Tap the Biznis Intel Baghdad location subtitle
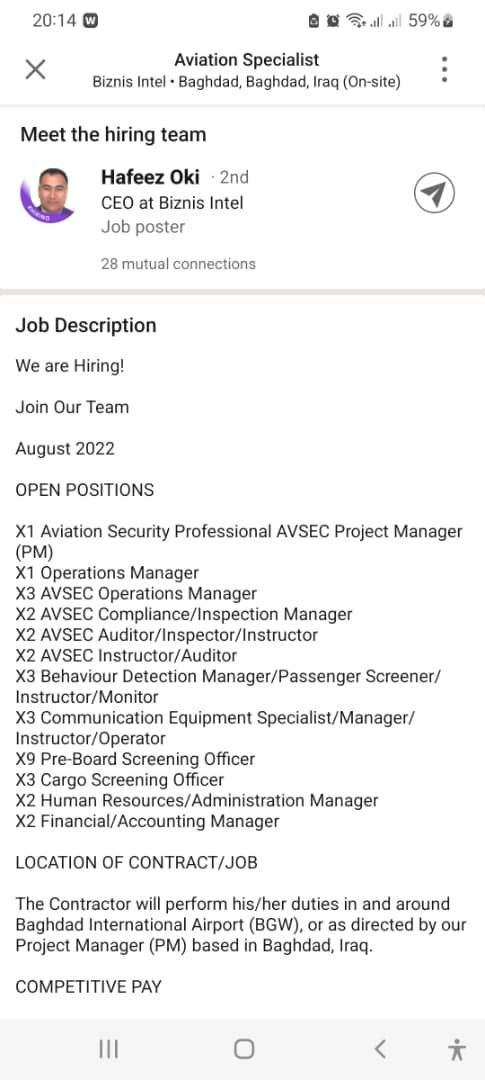 [x=247, y=82]
